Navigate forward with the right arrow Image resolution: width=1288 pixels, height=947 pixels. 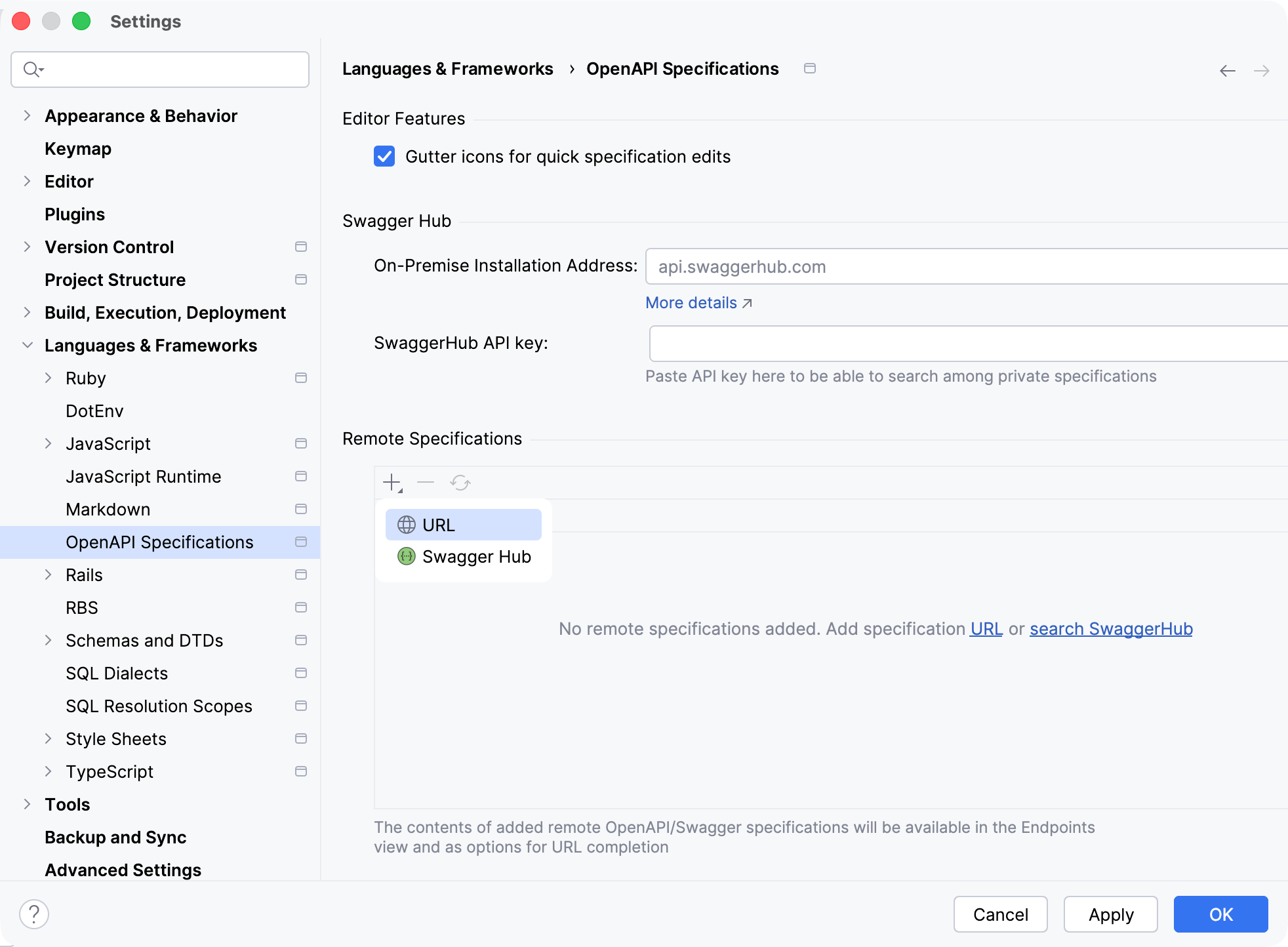pos(1262,71)
